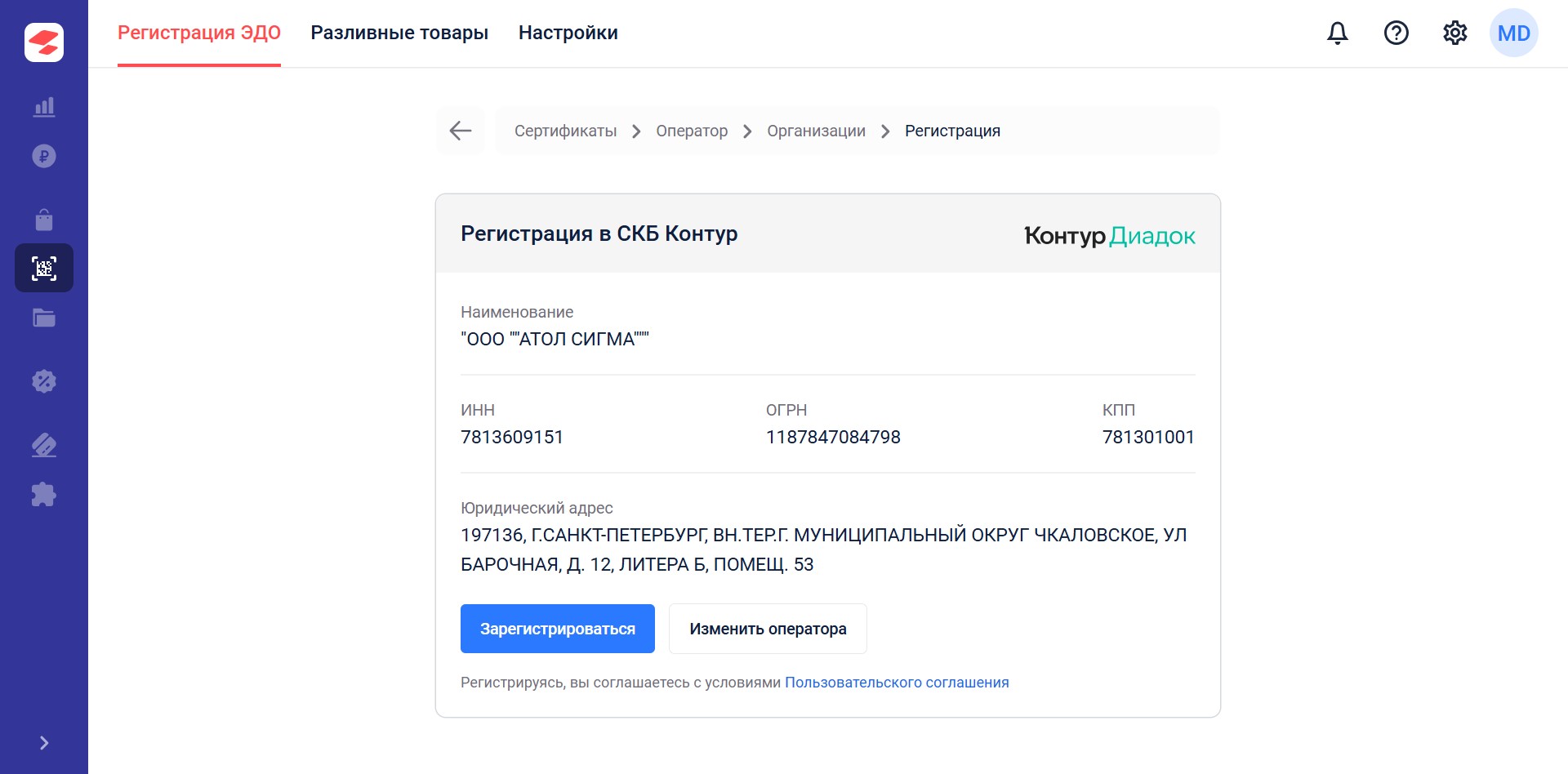Viewport: 1568px width, 774px height.
Task: Open the Настройки tab
Action: (568, 33)
